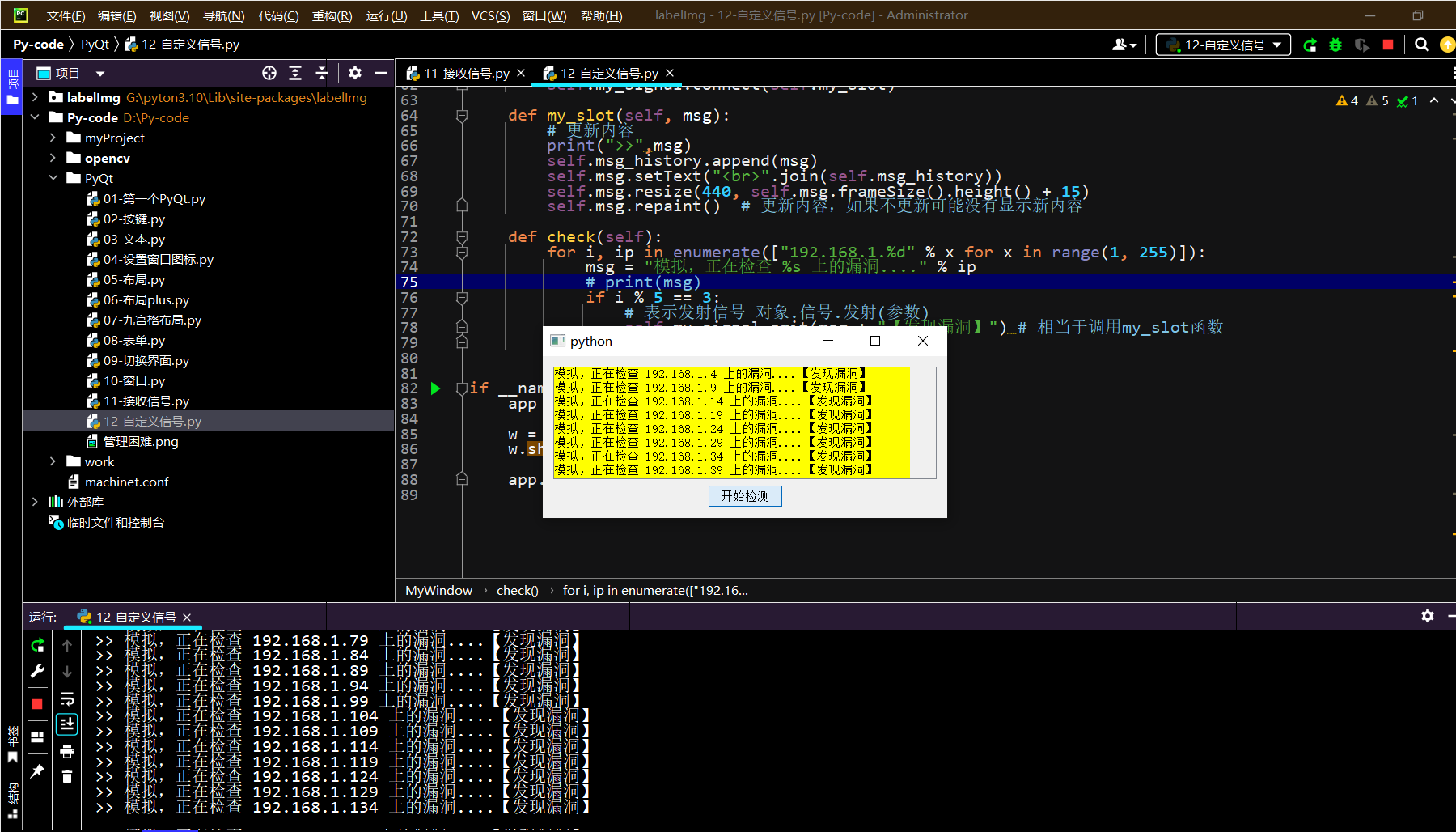The width and height of the screenshot is (1456, 832).
Task: Toggle fold marker at line 72 def check
Action: [462, 237]
